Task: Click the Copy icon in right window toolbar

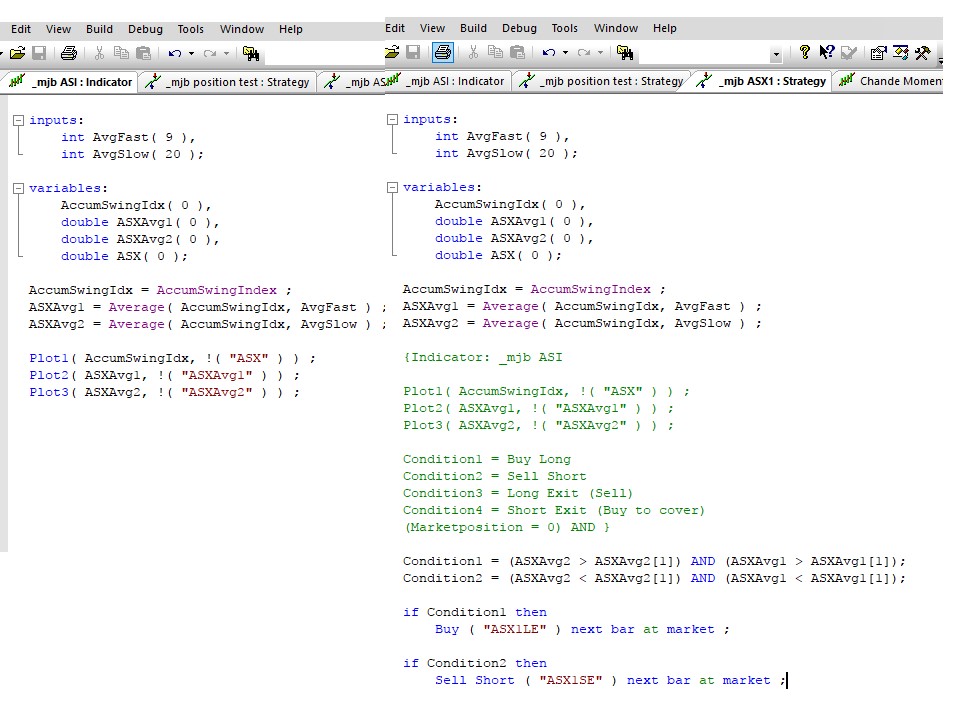Action: pyautogui.click(x=495, y=52)
